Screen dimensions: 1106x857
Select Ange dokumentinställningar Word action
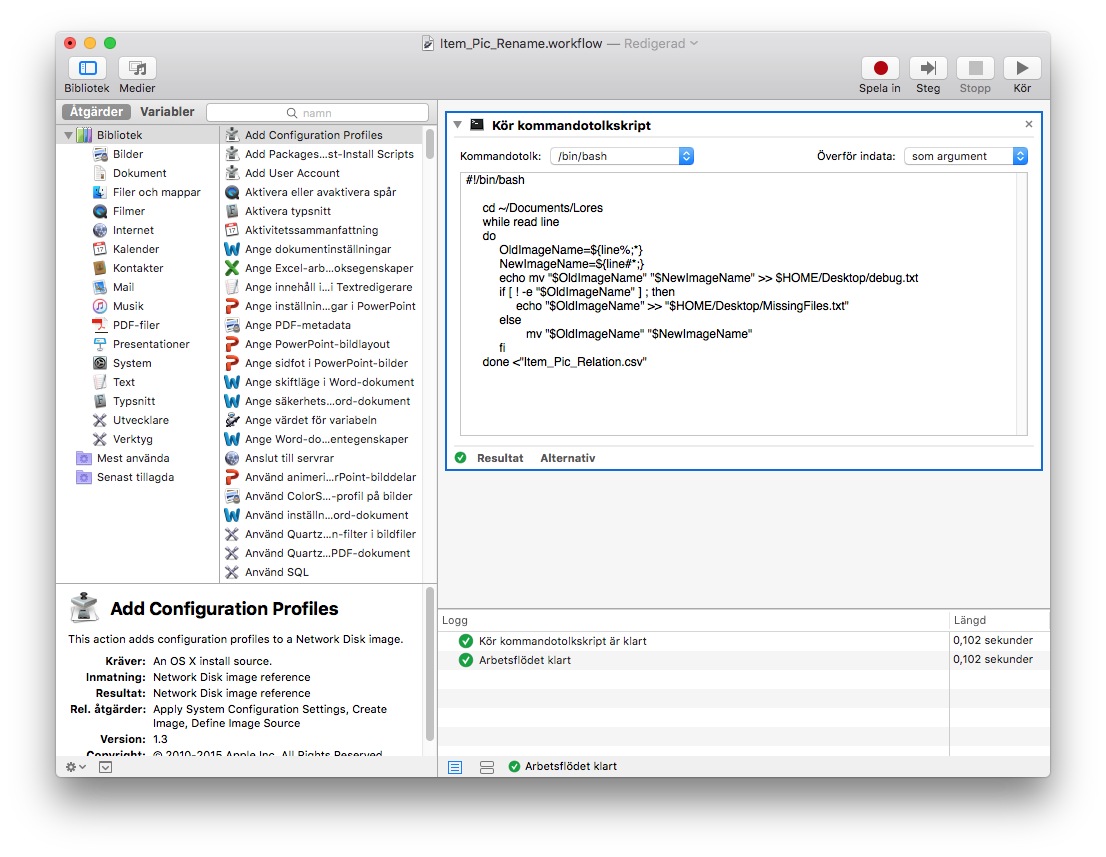click(x=322, y=249)
